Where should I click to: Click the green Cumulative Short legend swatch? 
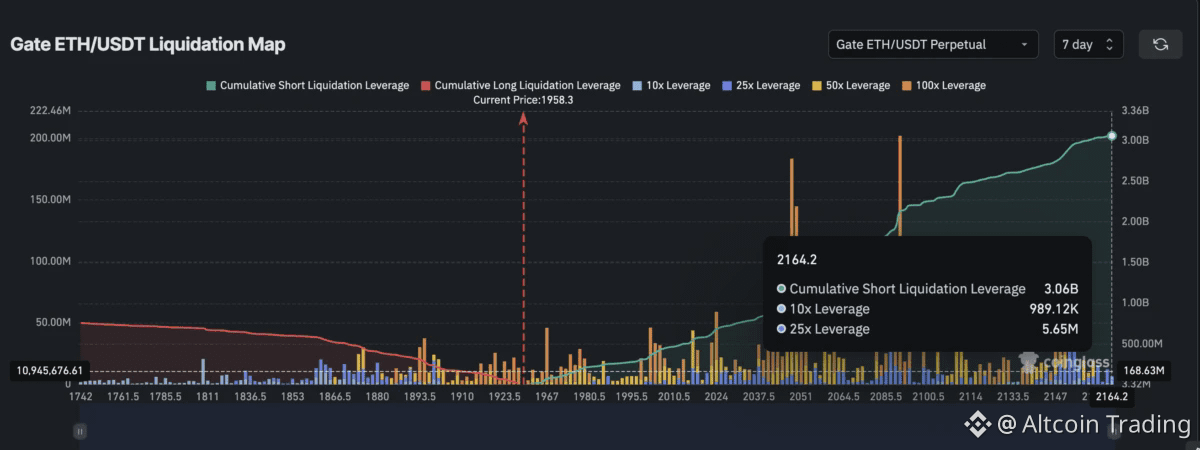[x=211, y=85]
